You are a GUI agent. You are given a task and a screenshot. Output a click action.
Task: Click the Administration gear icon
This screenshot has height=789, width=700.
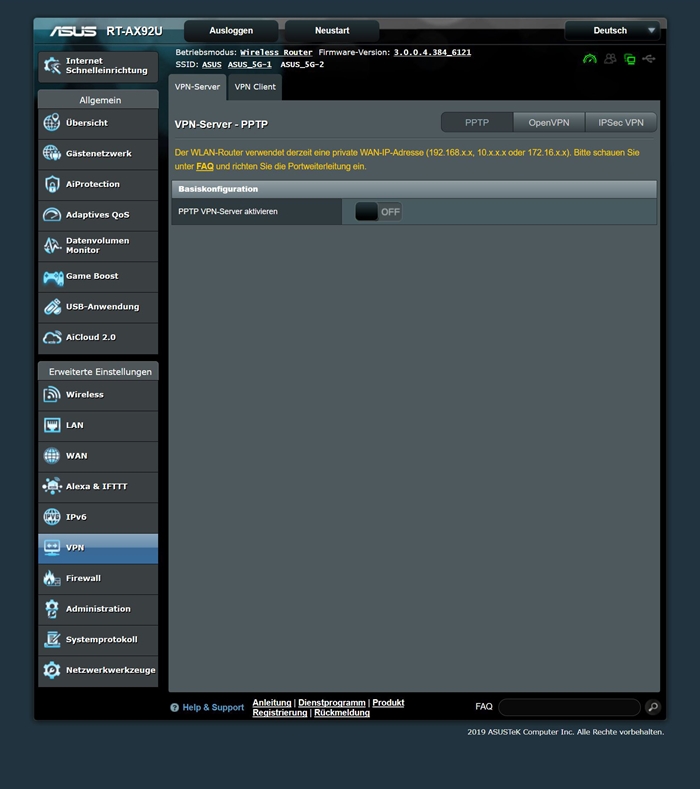click(52, 609)
